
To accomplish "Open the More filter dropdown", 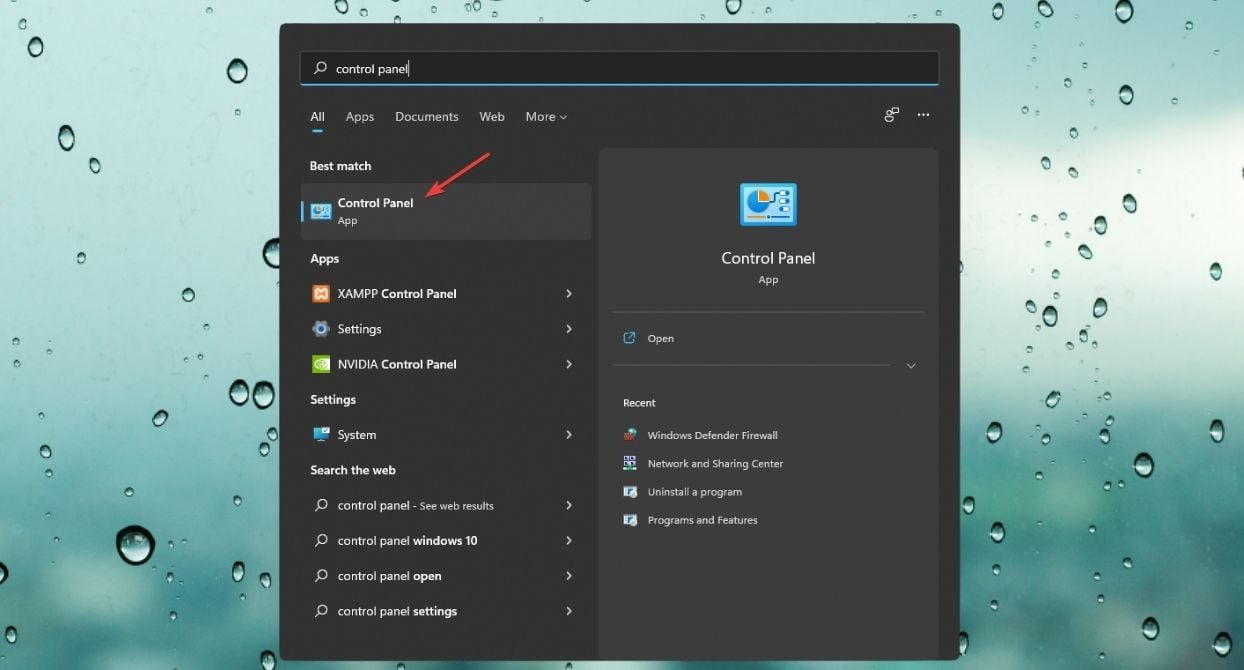I will pyautogui.click(x=546, y=117).
